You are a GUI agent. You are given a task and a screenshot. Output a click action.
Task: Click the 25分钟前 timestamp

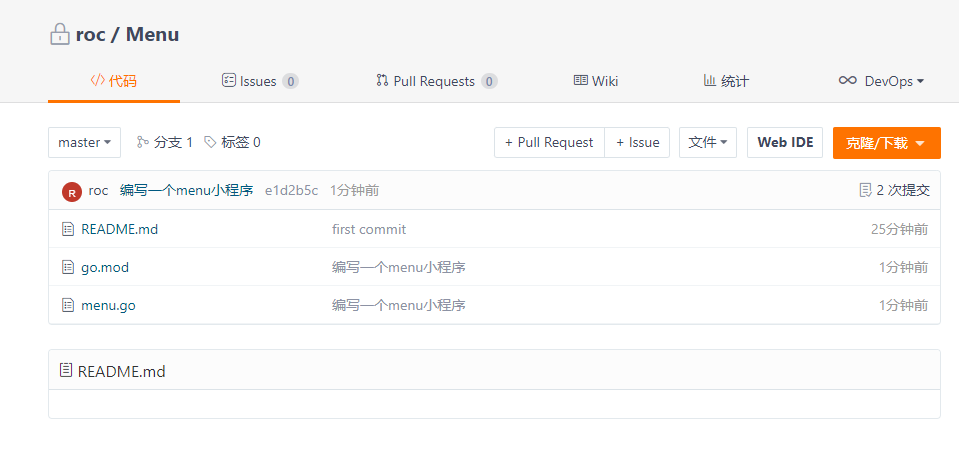click(x=899, y=229)
